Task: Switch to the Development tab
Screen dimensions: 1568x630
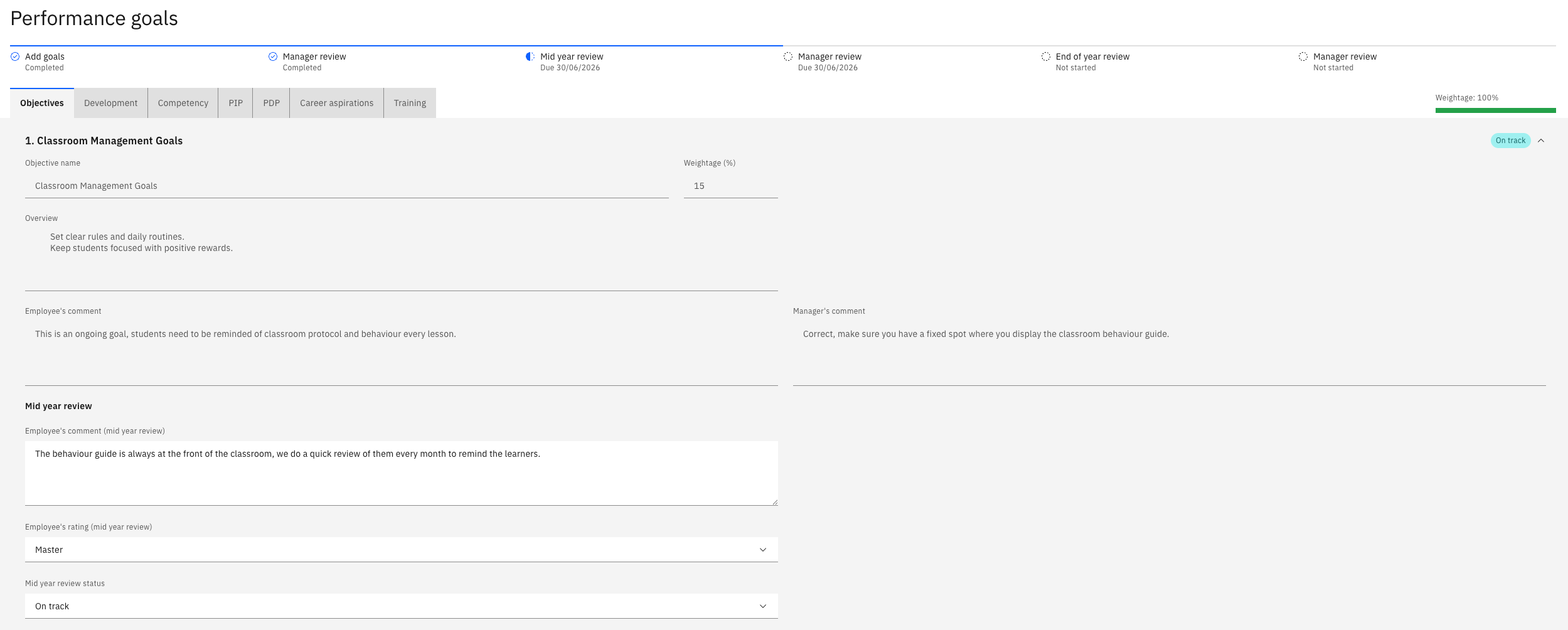Action: 111,103
